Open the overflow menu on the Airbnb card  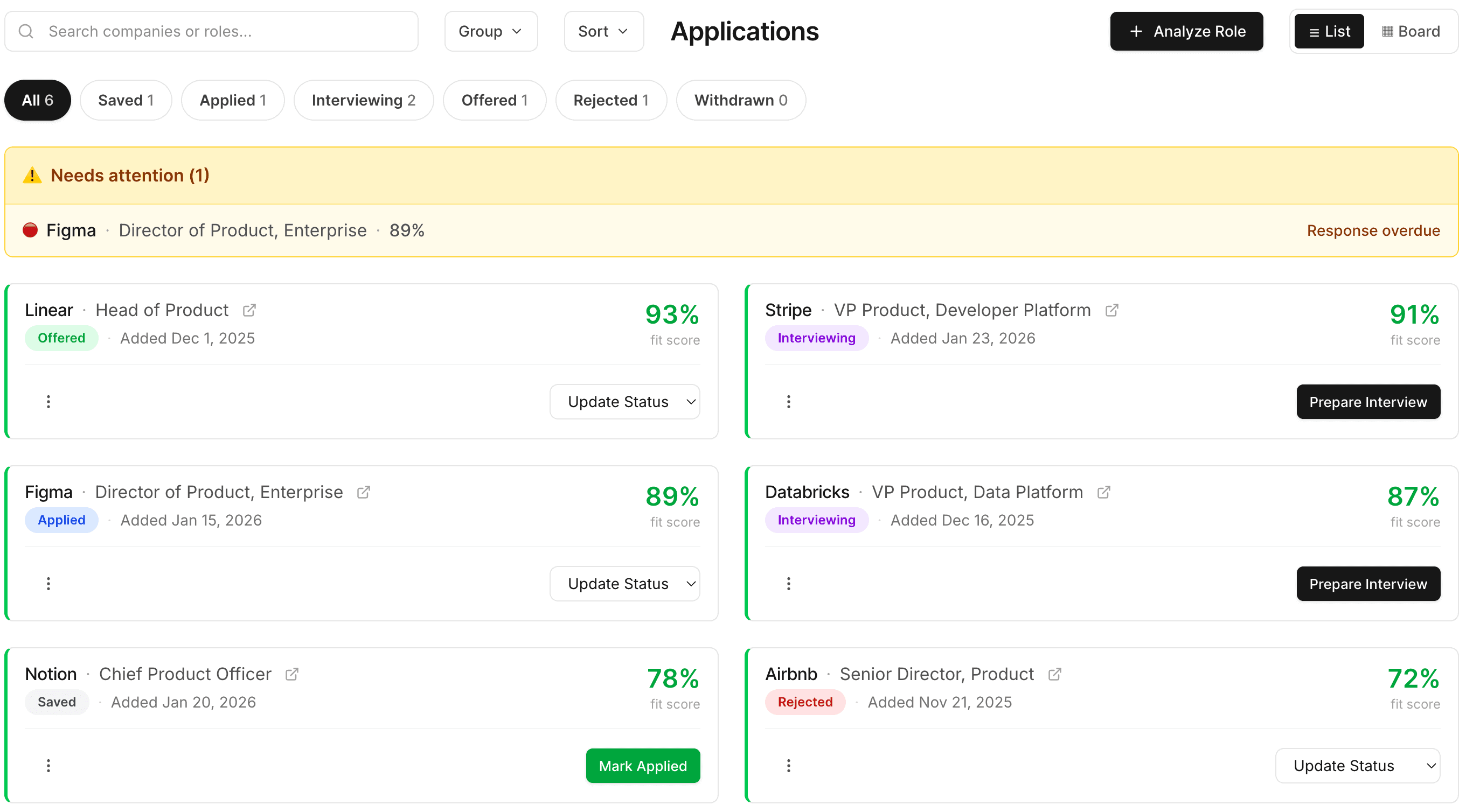click(789, 765)
